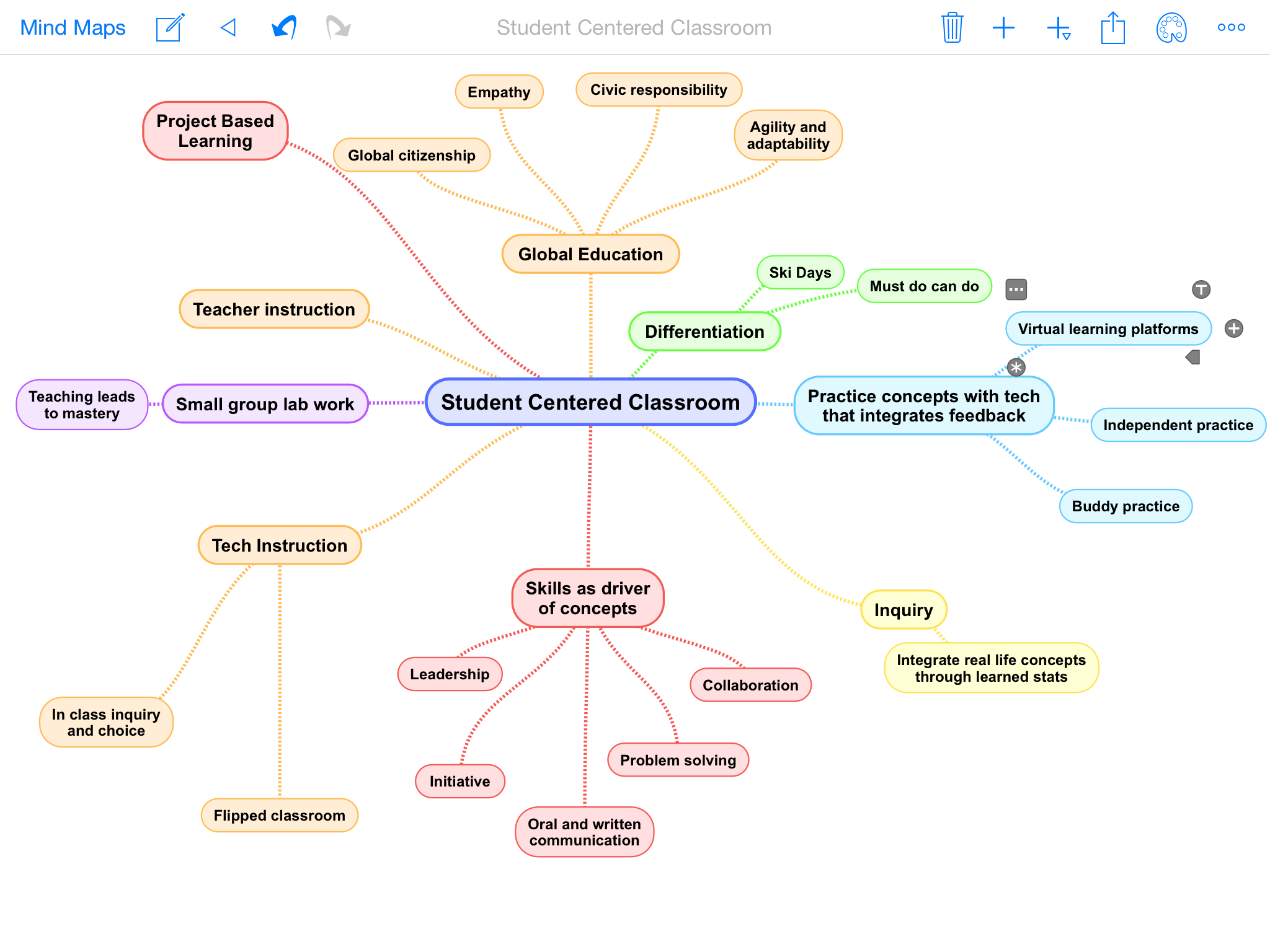Tap the T text handle icon
This screenshot has height=952, width=1270.
point(1201,289)
